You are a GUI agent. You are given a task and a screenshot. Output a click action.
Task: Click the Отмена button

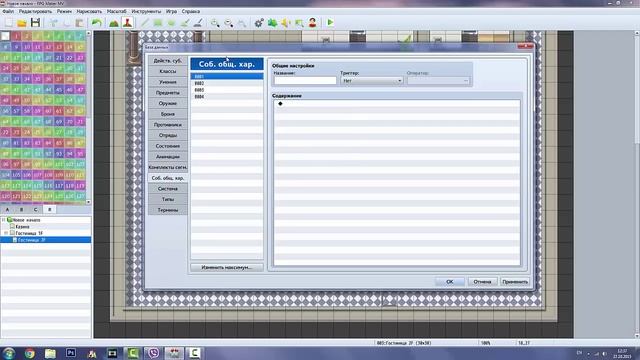tap(482, 282)
